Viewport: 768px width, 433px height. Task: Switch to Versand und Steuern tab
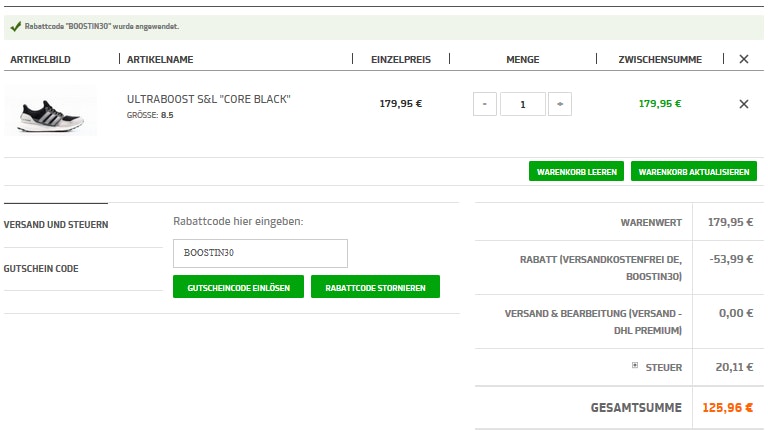point(56,225)
